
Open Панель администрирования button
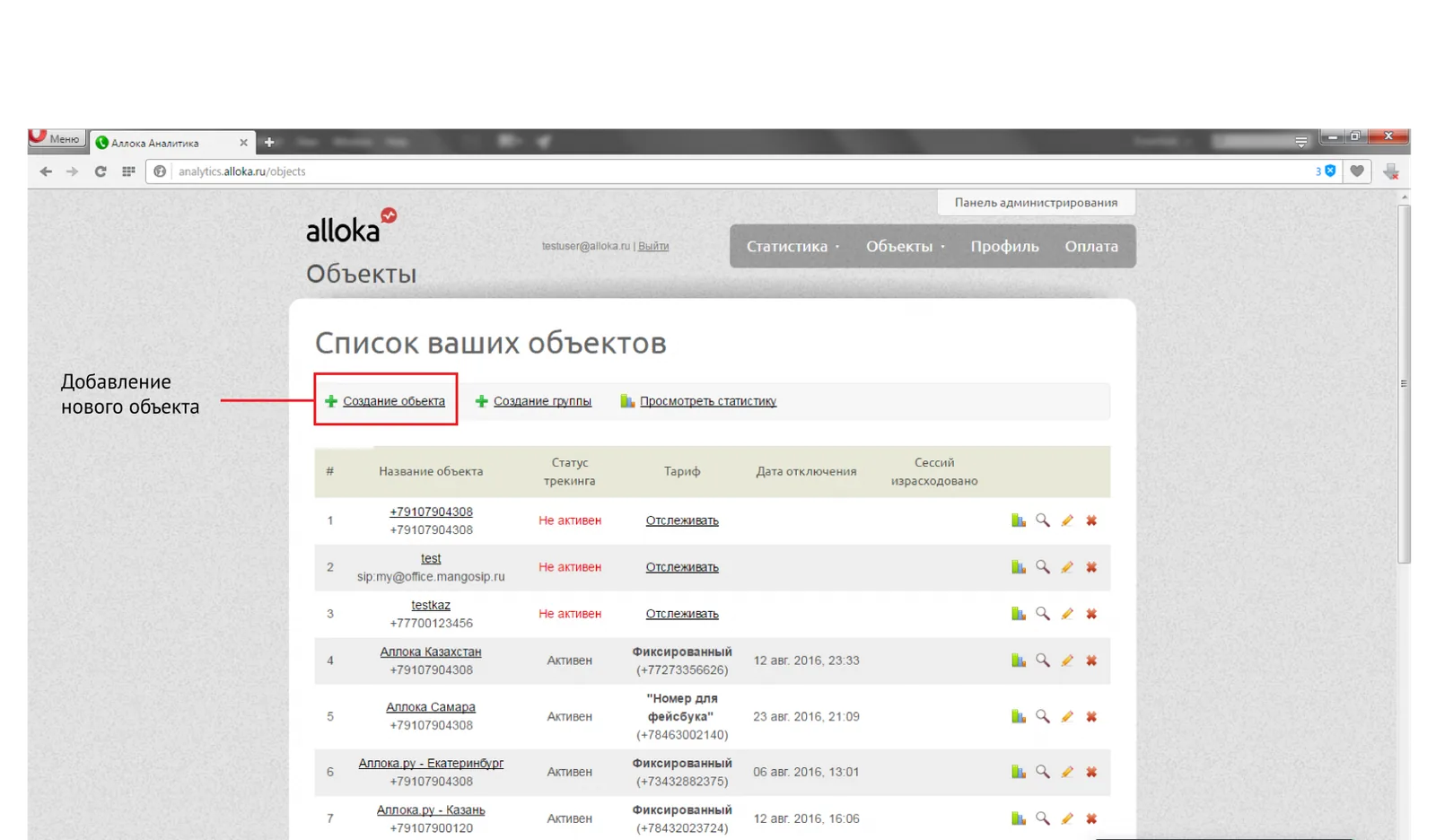pos(1036,203)
